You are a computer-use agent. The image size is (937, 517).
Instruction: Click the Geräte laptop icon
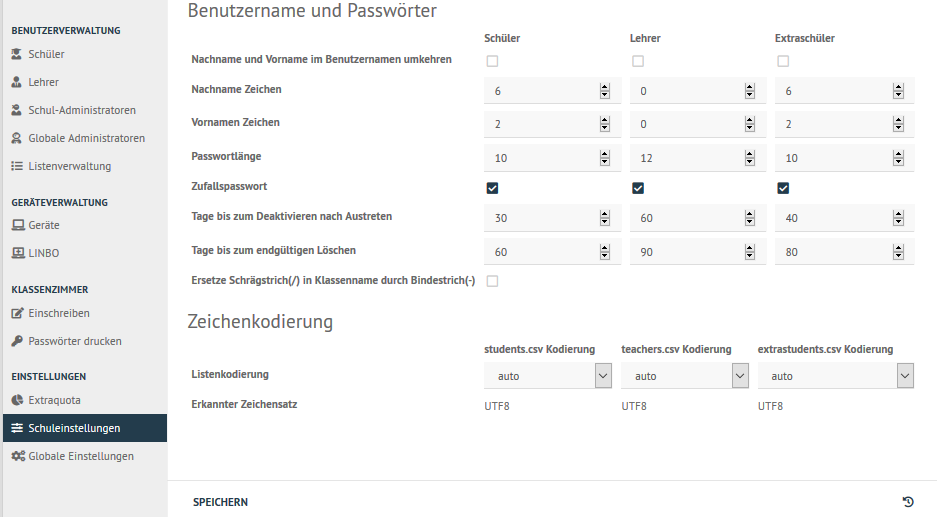coord(18,225)
